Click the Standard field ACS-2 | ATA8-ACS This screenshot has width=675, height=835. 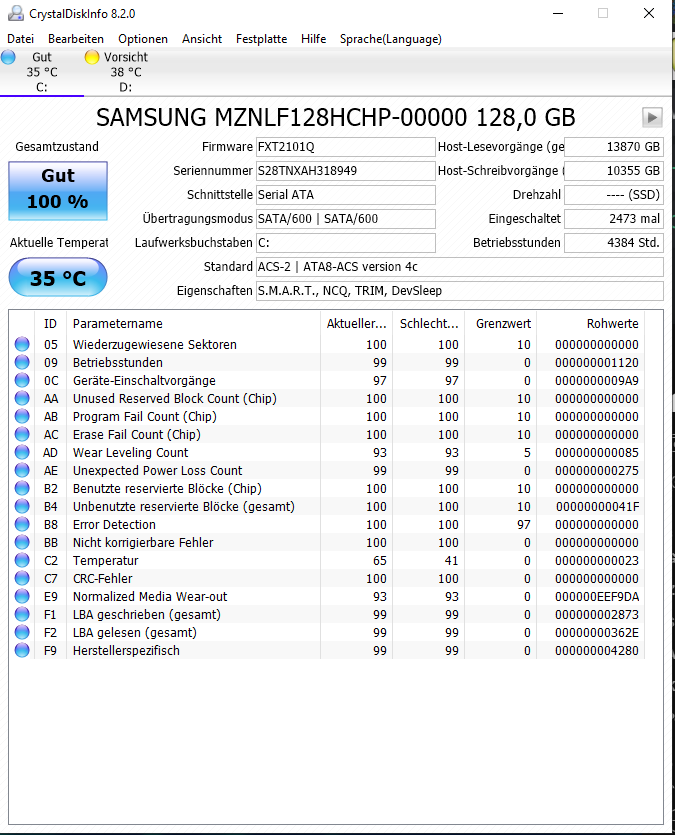pyautogui.click(x=459, y=267)
